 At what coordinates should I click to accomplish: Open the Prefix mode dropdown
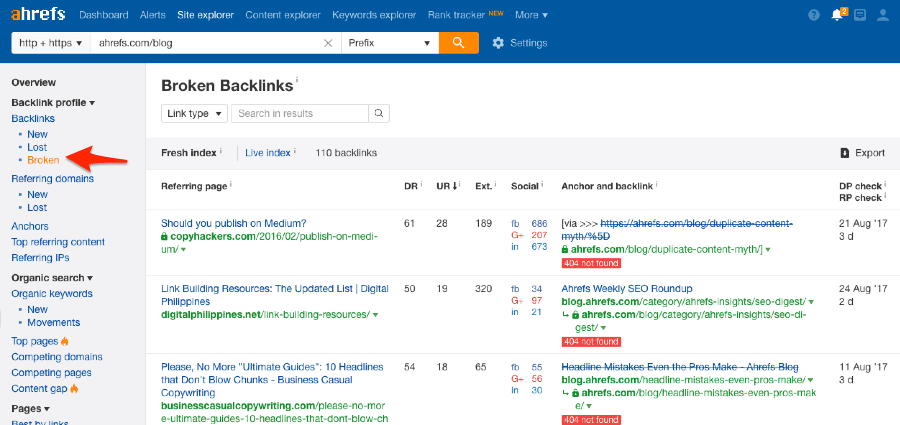pyautogui.click(x=391, y=43)
